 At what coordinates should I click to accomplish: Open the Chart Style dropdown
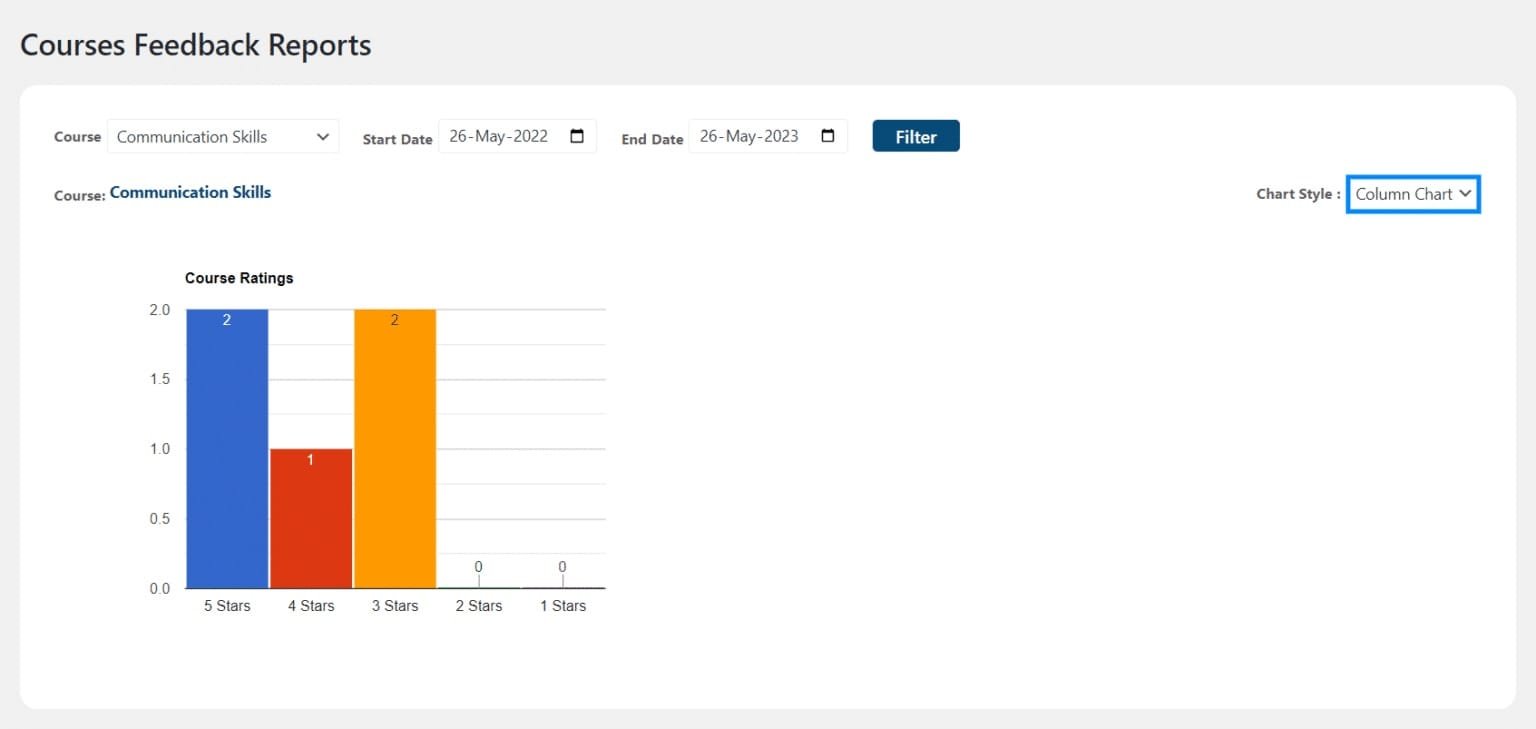pos(1413,194)
